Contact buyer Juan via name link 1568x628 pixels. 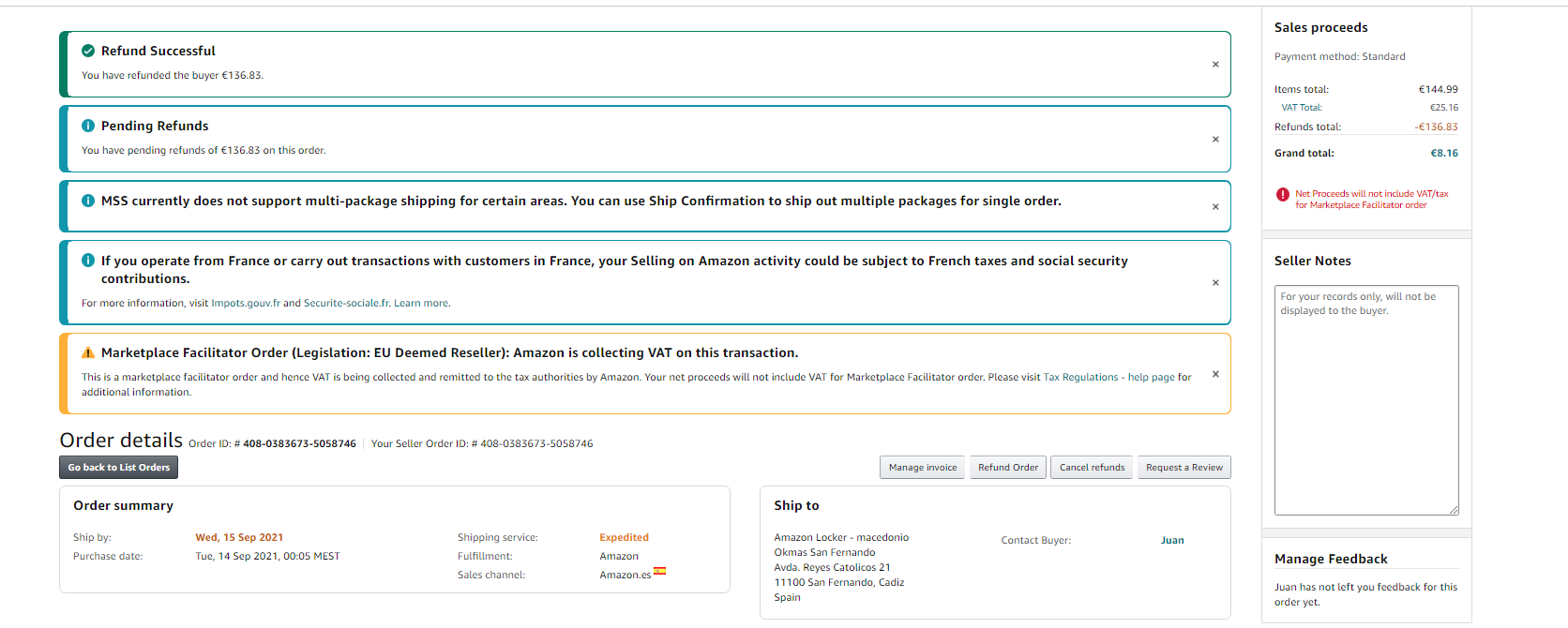(x=1172, y=541)
